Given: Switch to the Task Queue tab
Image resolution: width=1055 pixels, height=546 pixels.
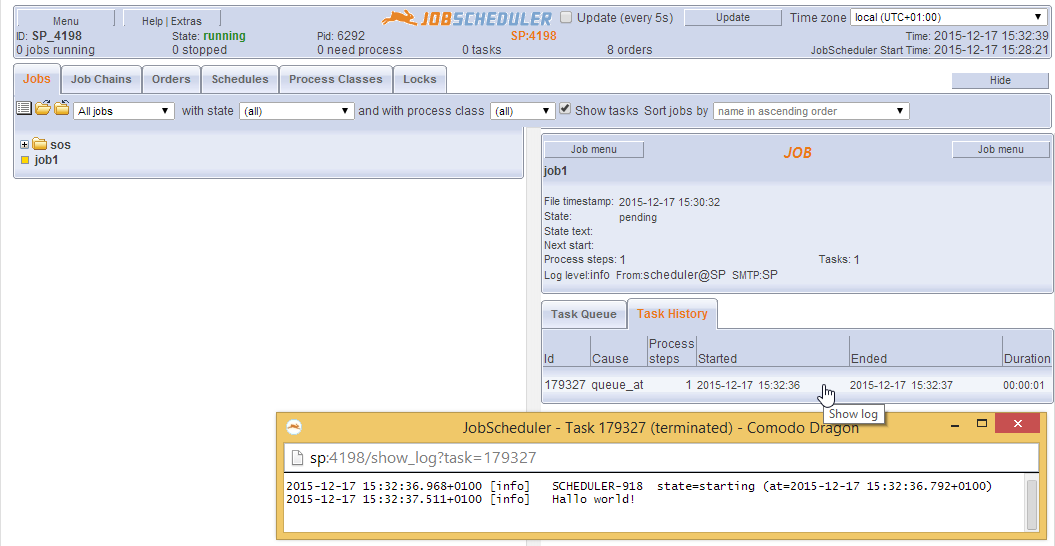Looking at the screenshot, I should (584, 314).
